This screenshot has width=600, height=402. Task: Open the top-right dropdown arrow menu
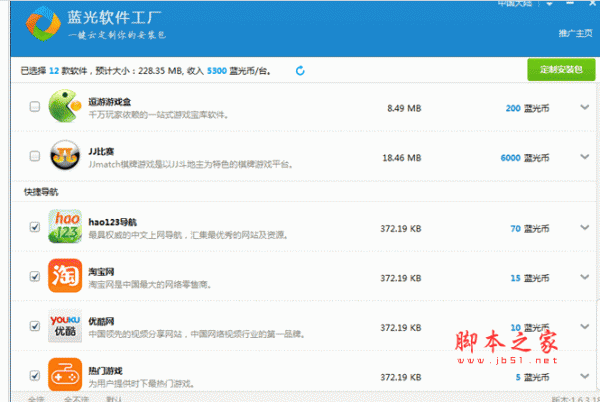pyautogui.click(x=549, y=4)
